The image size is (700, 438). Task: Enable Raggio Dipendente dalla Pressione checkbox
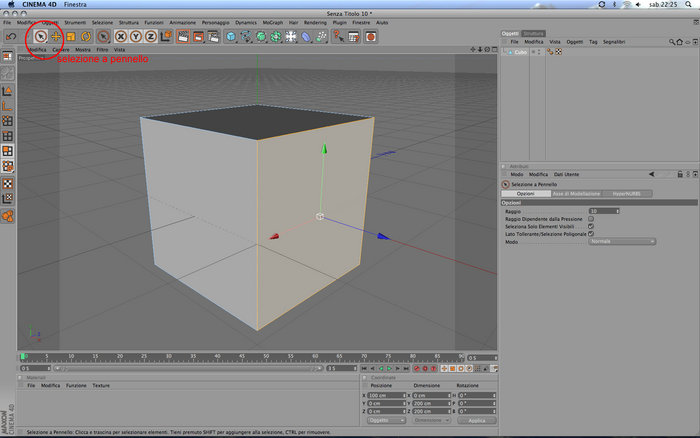coord(591,219)
